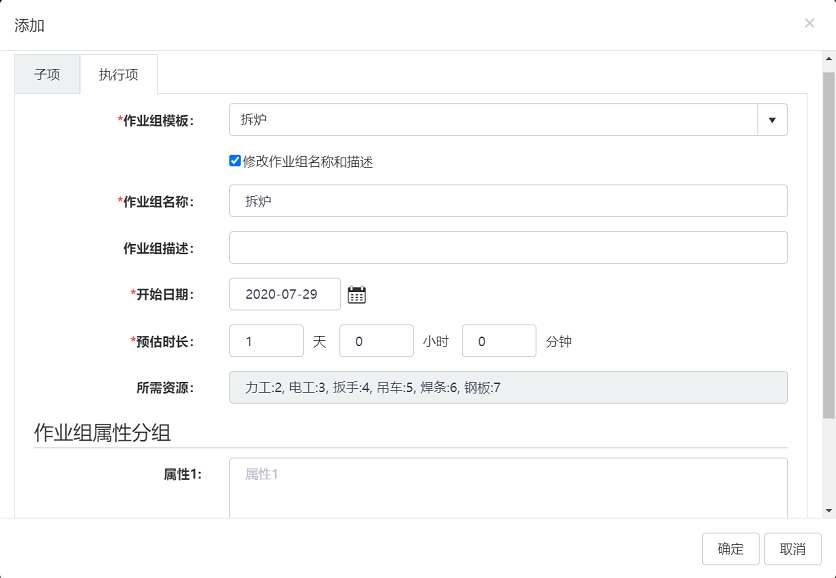Click the vertical scrollbar thumb
The image size is (836, 578).
click(828, 240)
